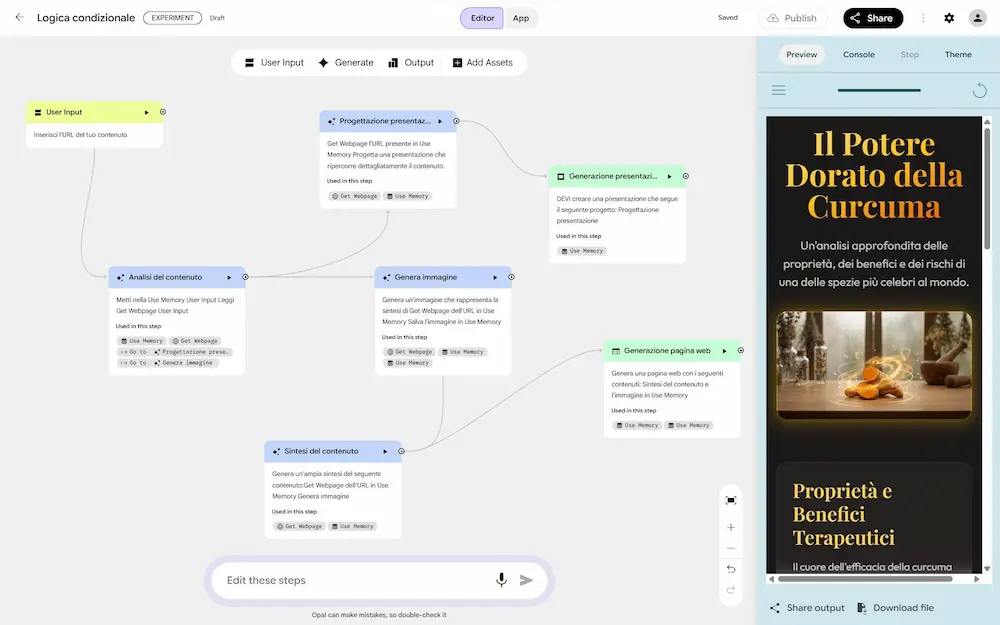This screenshot has width=1000, height=625.
Task: Restart the preview with refresh icon
Action: pos(979,90)
